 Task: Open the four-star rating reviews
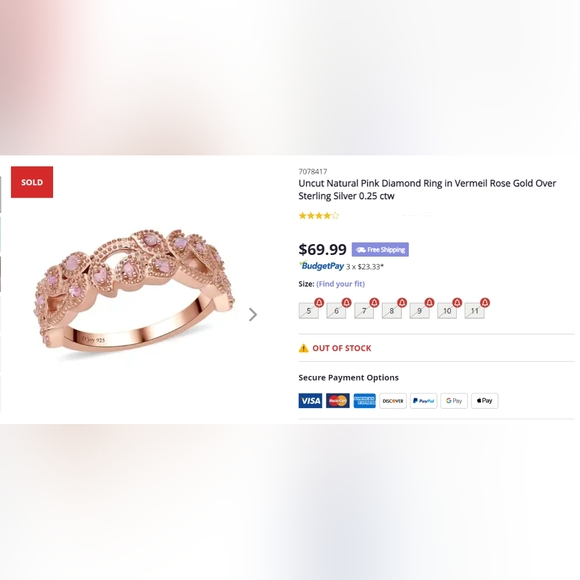319,216
